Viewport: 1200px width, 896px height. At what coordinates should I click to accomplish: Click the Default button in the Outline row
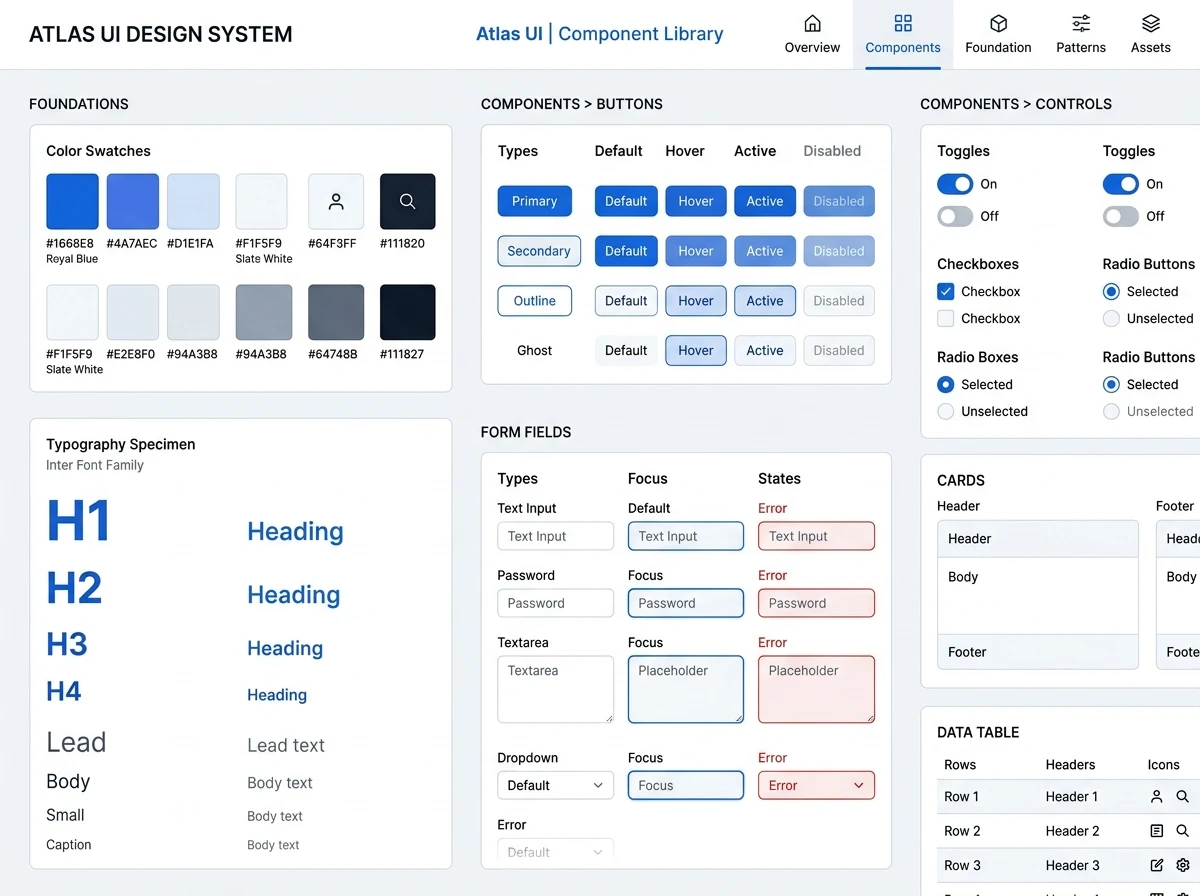coord(626,301)
